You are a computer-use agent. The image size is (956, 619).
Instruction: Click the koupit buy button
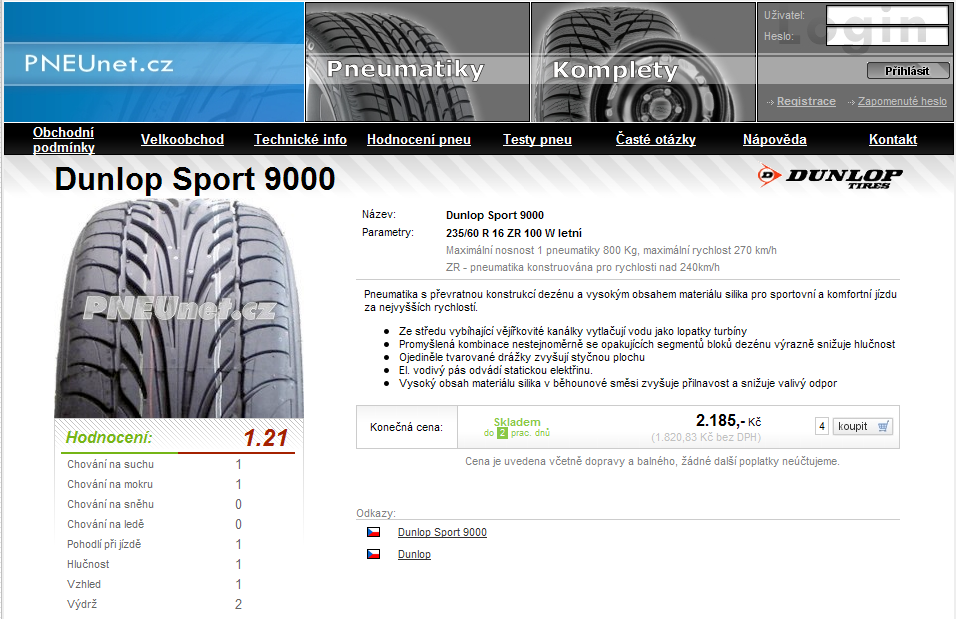point(863,426)
